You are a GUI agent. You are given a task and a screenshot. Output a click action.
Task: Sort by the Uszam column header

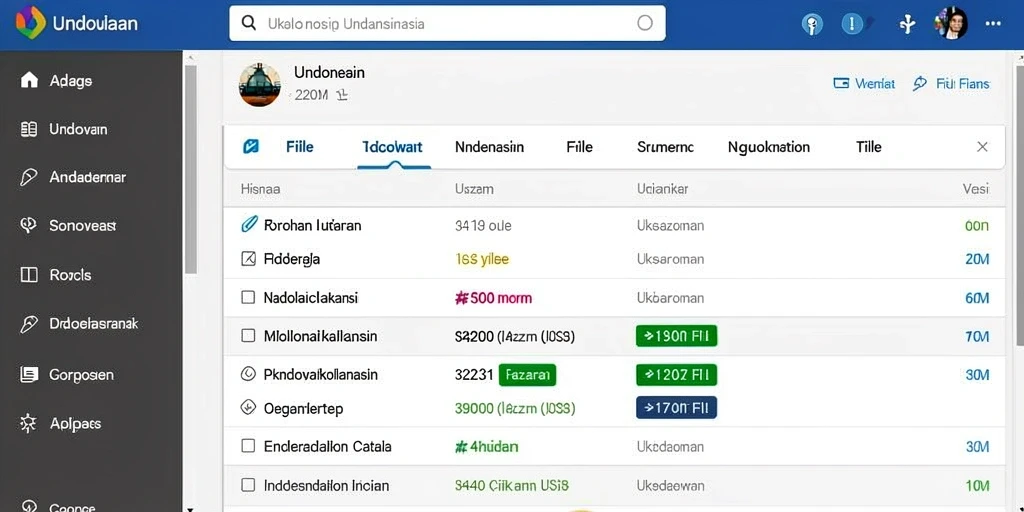click(x=473, y=189)
